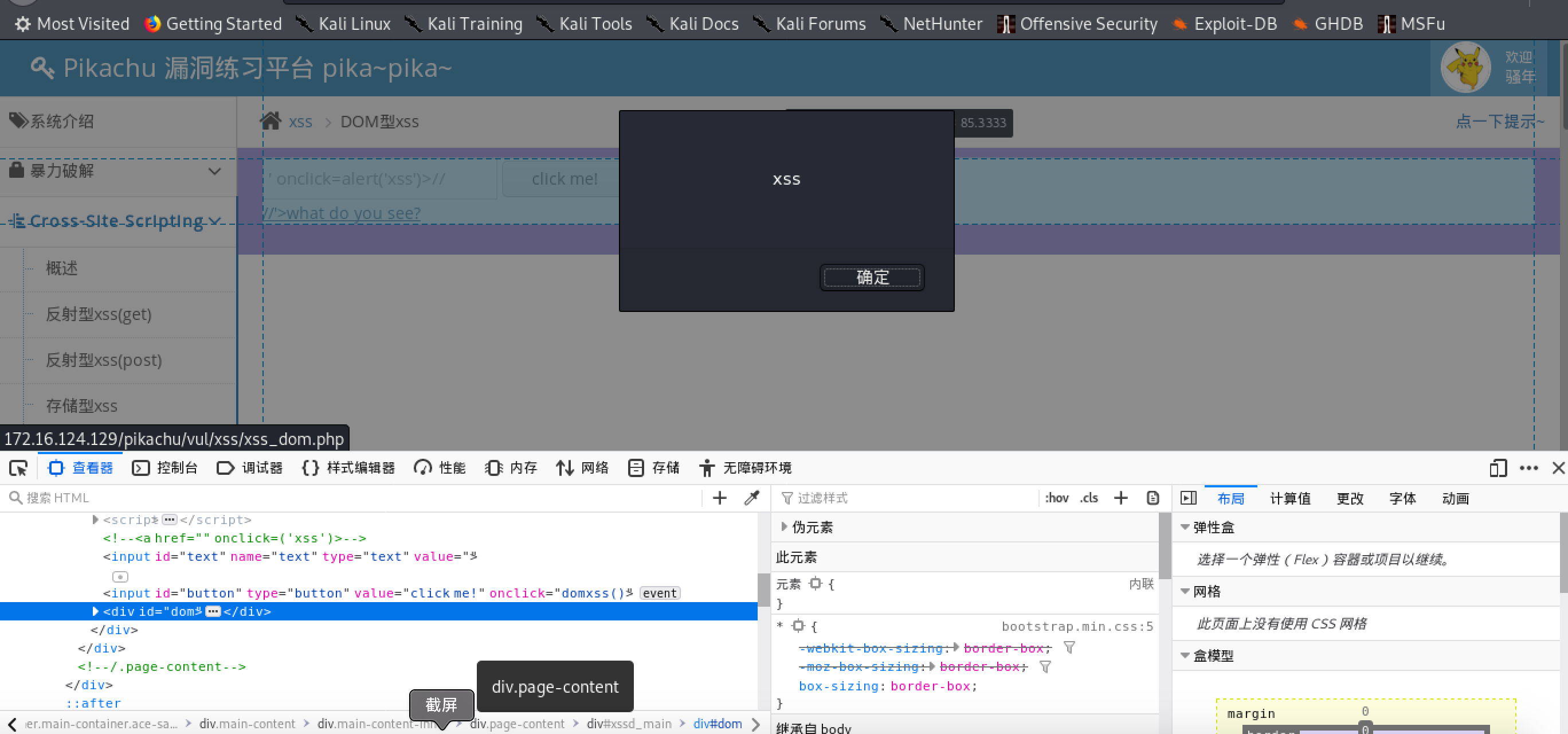The image size is (1568, 734).
Task: Open responsive design mode icon
Action: (x=1498, y=468)
